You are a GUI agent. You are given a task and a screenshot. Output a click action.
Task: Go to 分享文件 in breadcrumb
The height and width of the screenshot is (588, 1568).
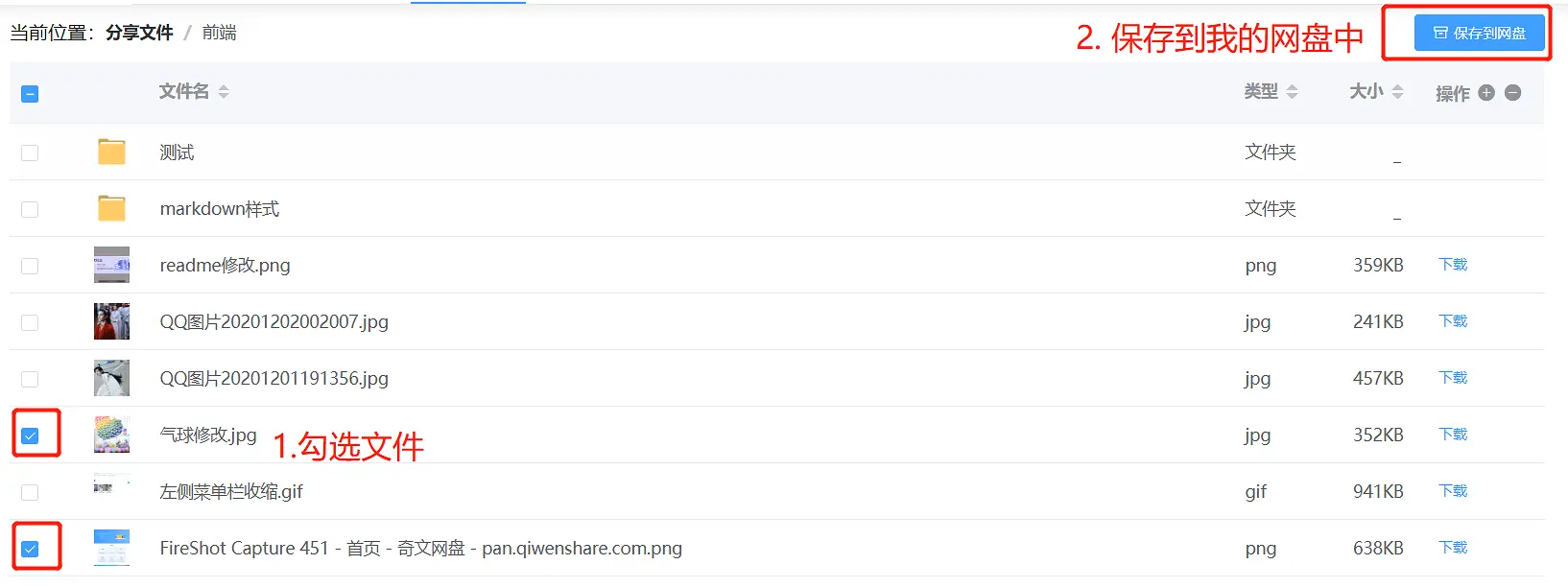139,33
